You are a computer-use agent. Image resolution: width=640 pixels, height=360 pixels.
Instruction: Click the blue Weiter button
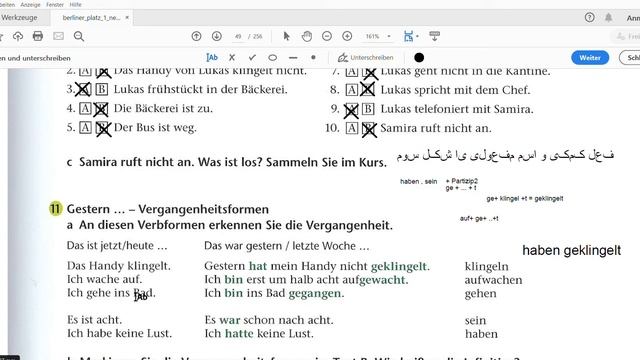coord(590,58)
